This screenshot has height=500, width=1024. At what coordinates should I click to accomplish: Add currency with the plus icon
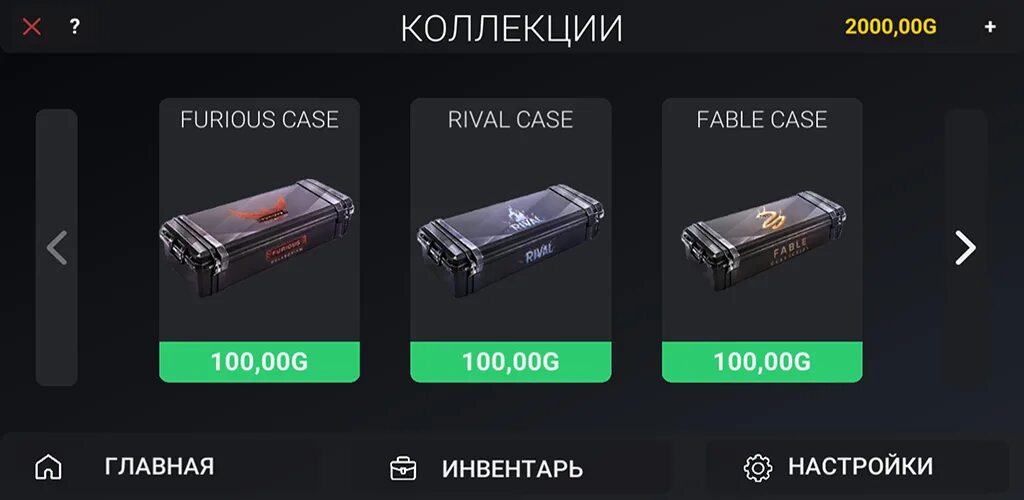990,27
